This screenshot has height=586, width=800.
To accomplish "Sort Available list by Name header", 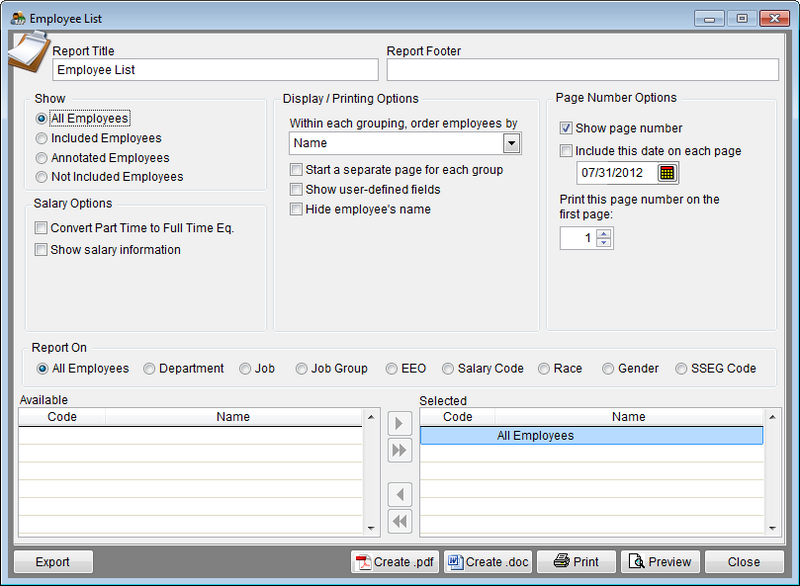I will [233, 417].
